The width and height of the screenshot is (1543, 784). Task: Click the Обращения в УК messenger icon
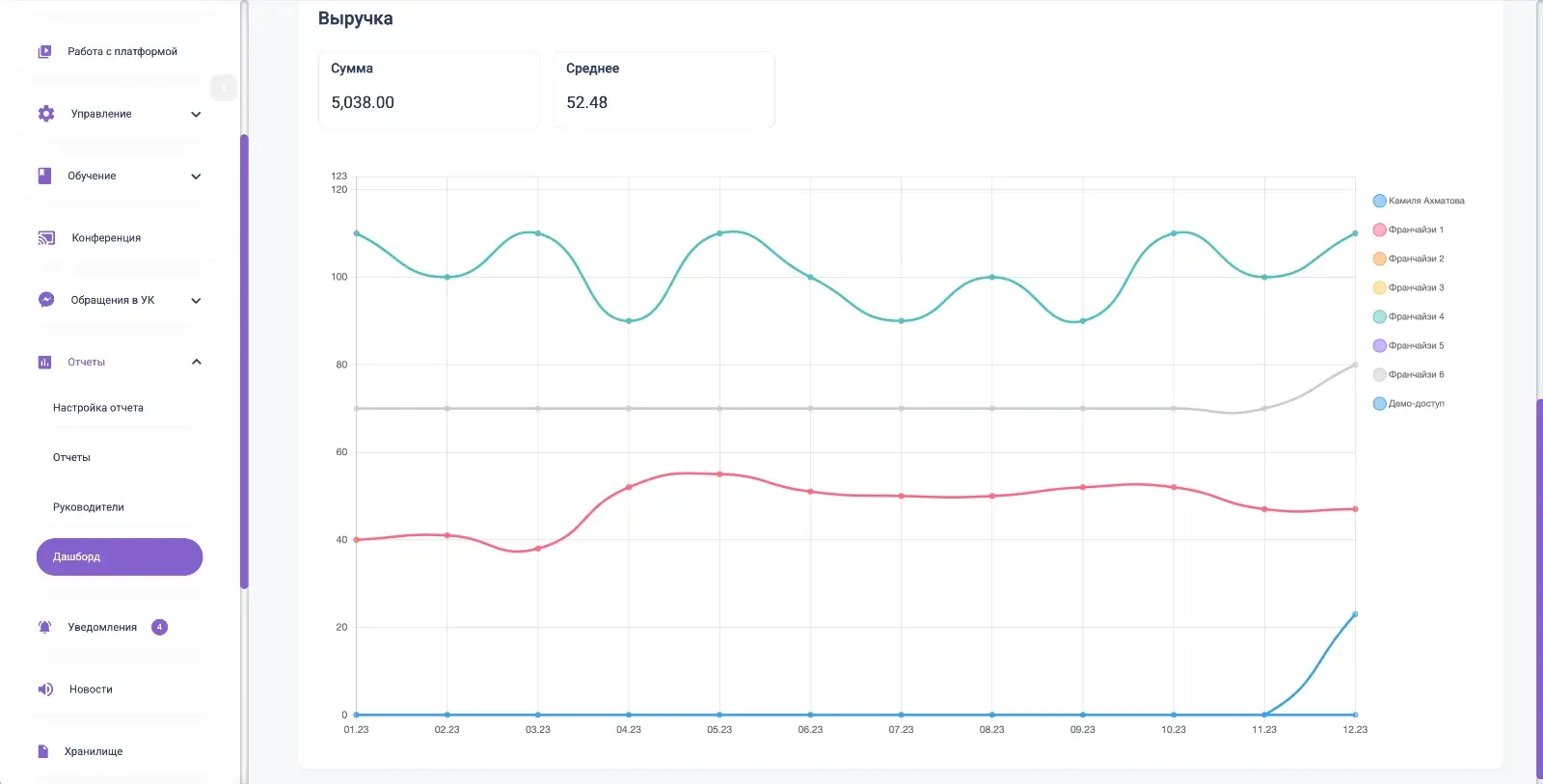coord(45,300)
